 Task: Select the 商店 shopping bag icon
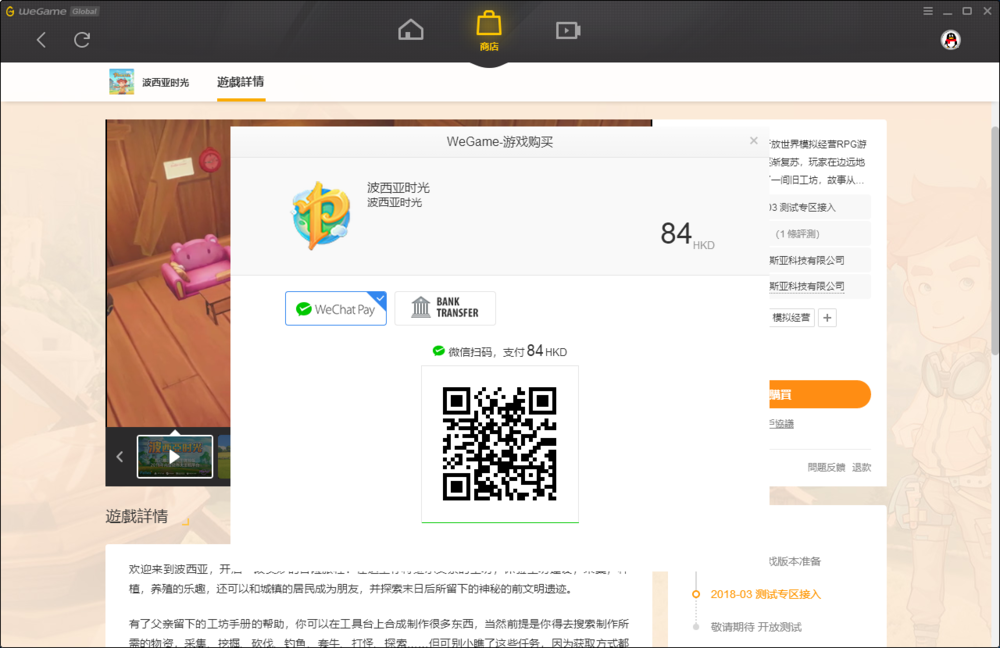pyautogui.click(x=489, y=30)
